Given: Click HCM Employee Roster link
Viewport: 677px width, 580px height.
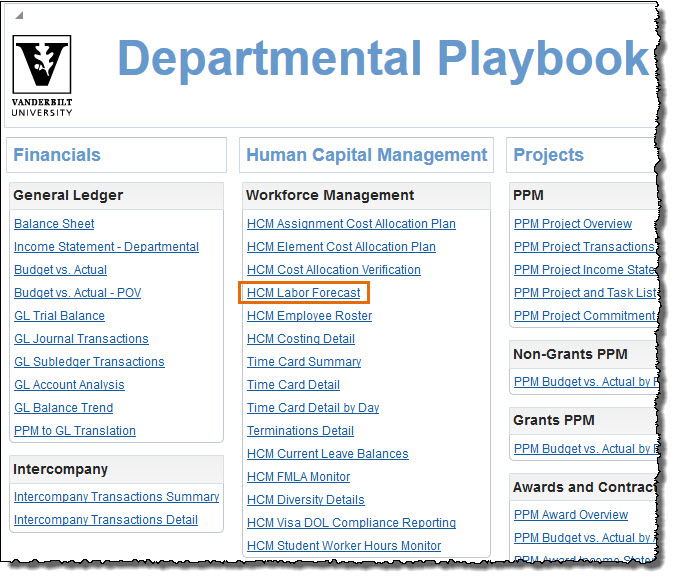Looking at the screenshot, I should click(x=309, y=316).
